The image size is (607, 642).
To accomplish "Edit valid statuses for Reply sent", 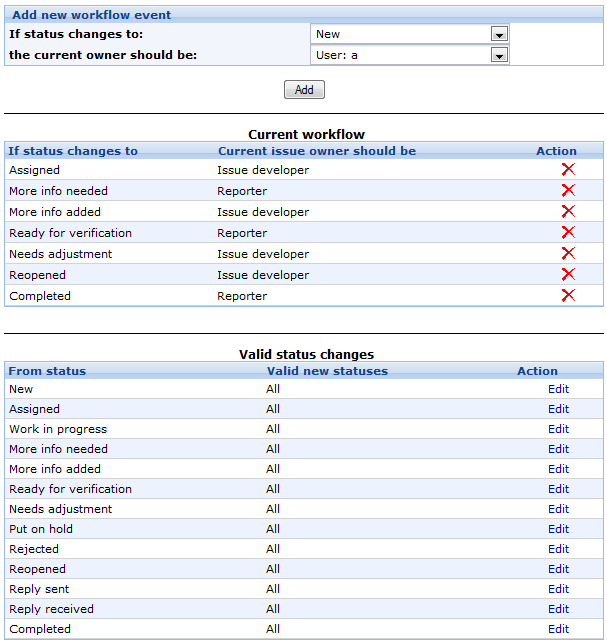I will (558, 589).
